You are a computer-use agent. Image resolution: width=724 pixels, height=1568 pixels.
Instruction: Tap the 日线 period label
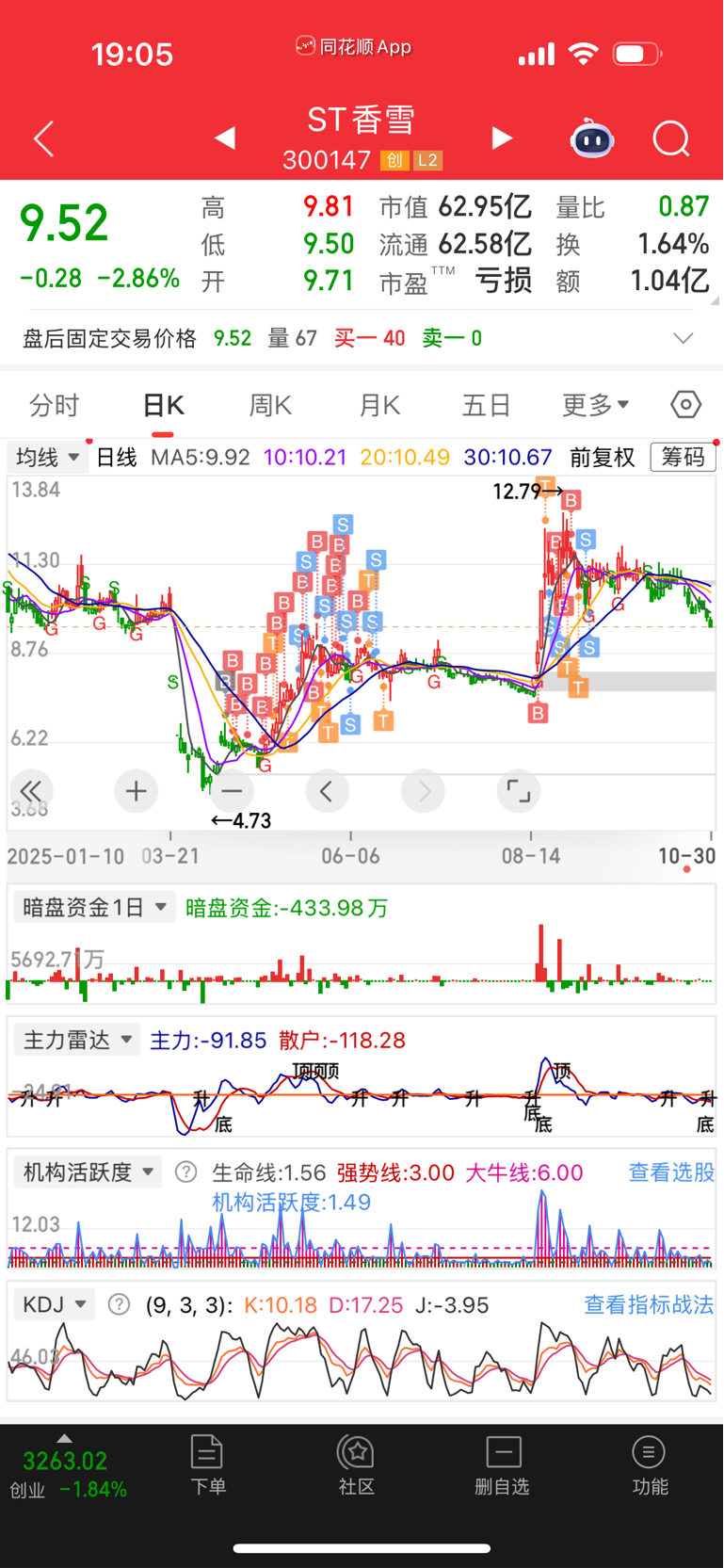(117, 458)
